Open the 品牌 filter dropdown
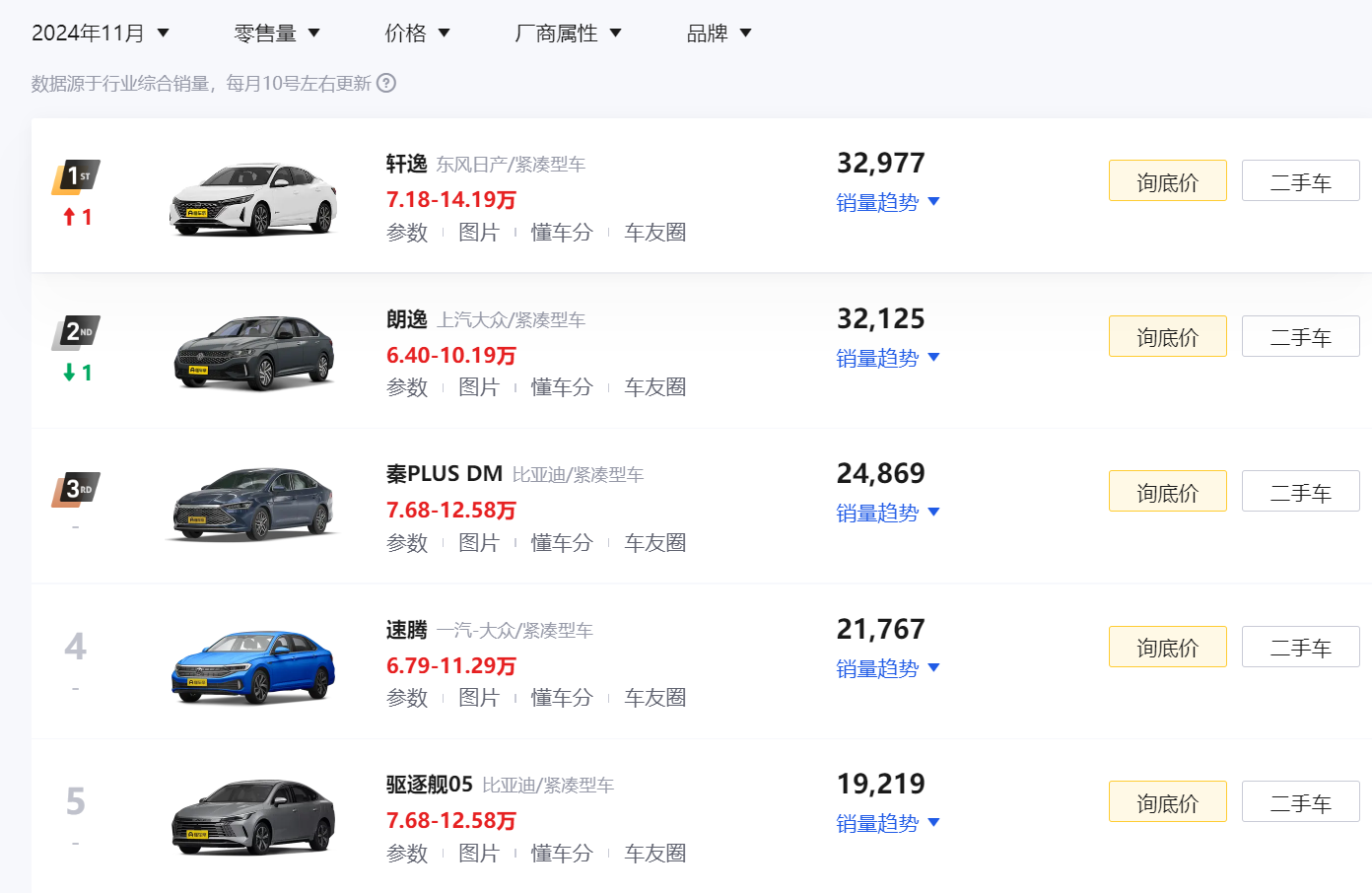This screenshot has width=1372, height=893. coord(719,33)
